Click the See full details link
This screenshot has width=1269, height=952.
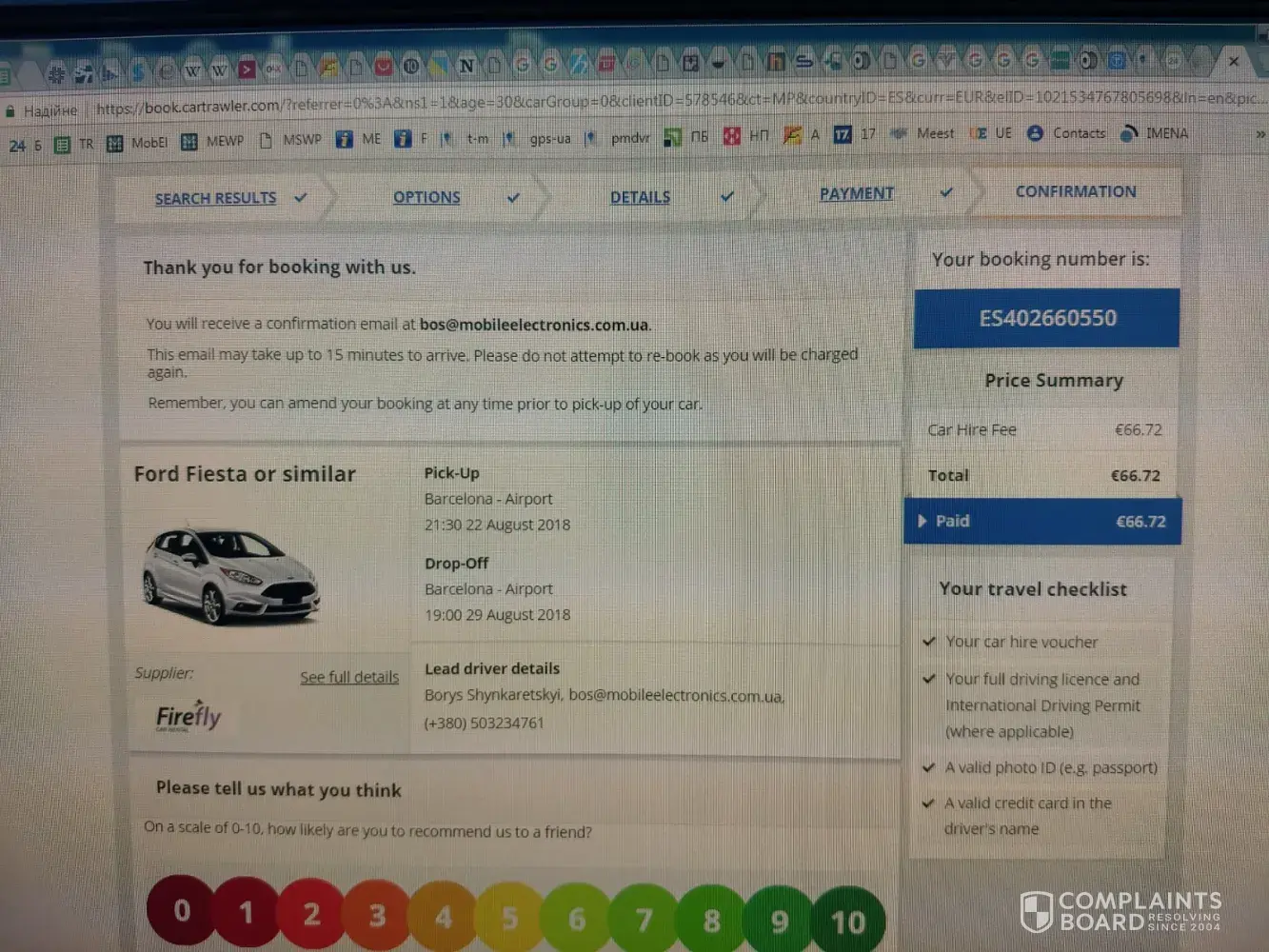349,677
